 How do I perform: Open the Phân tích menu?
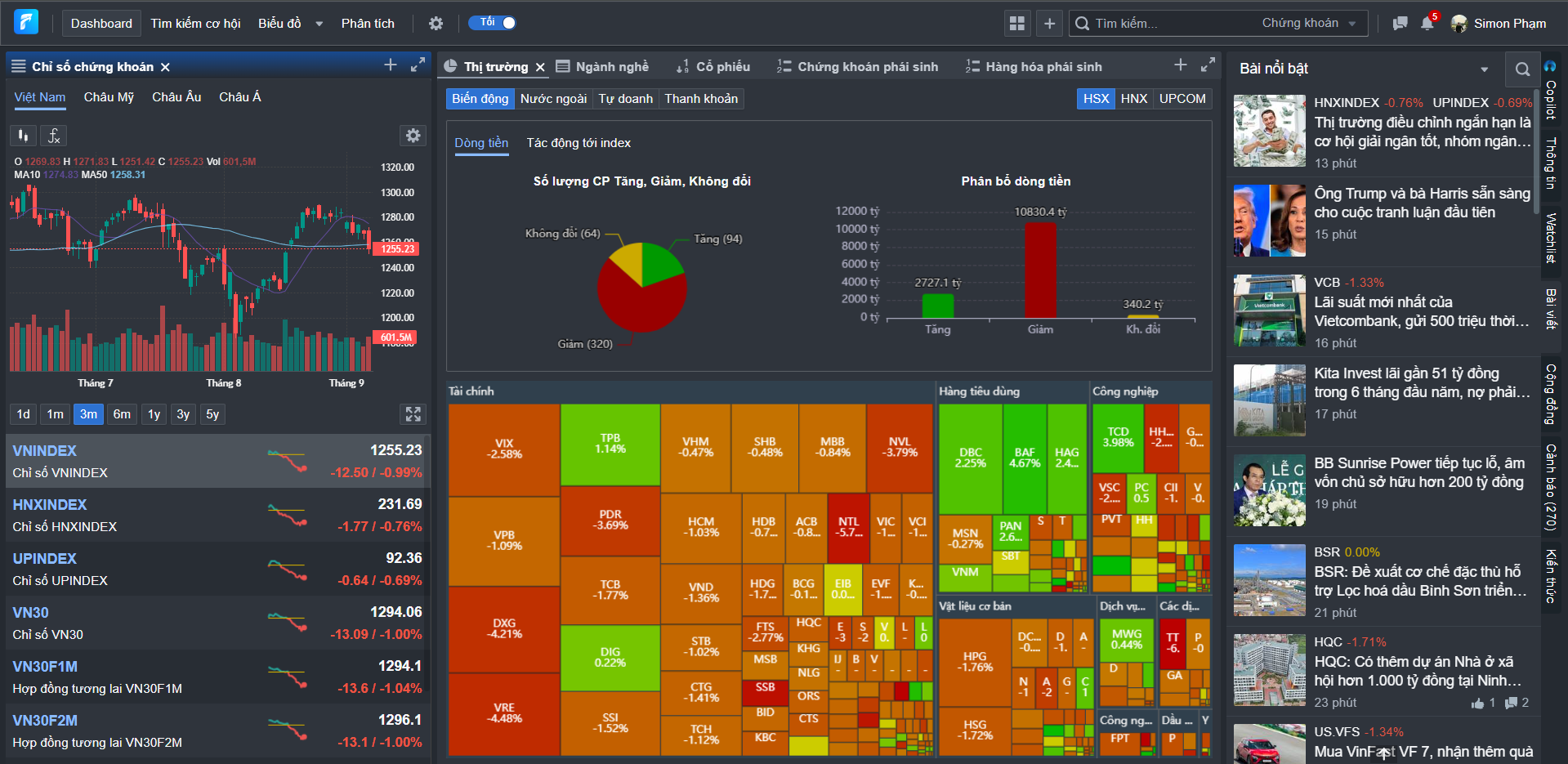(x=368, y=24)
